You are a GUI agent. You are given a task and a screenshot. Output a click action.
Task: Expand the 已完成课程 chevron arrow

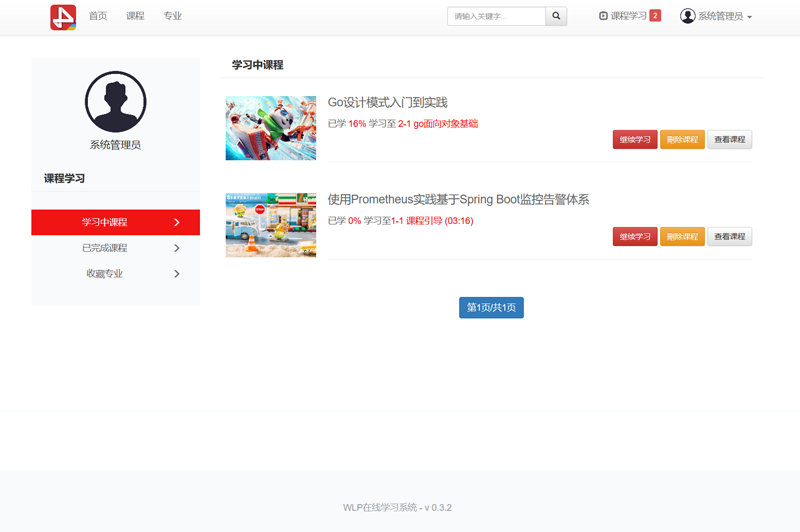tap(177, 248)
